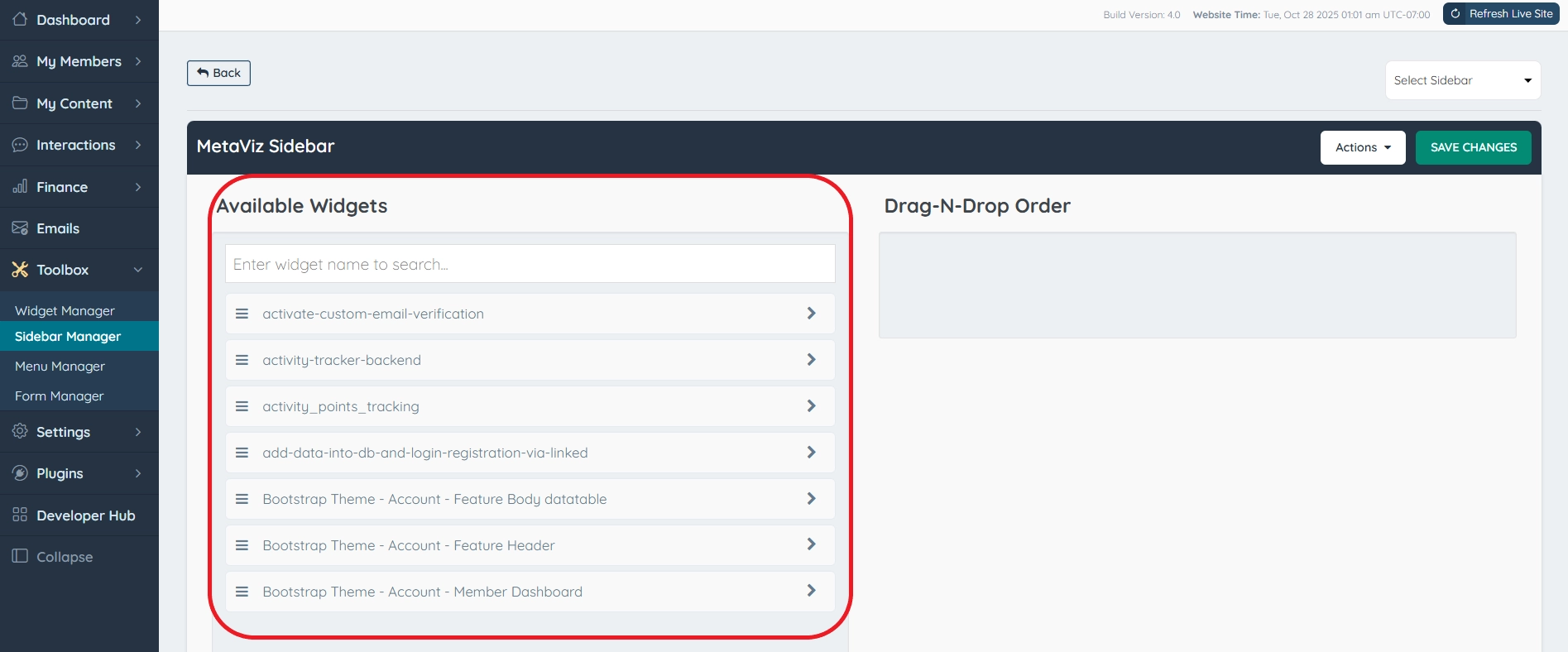
Task: Focus the widget name search field
Action: click(x=530, y=264)
